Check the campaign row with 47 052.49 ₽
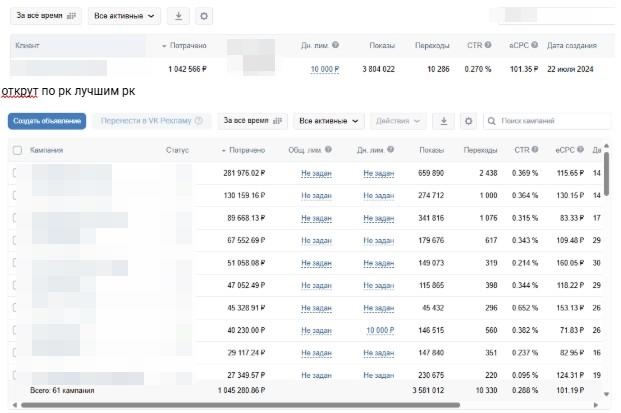 point(15,285)
